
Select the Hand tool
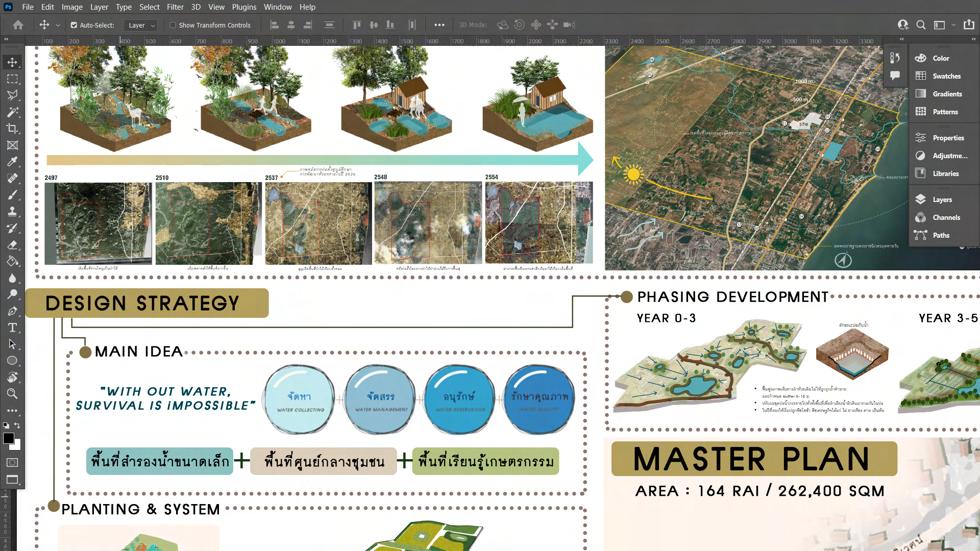(x=12, y=377)
